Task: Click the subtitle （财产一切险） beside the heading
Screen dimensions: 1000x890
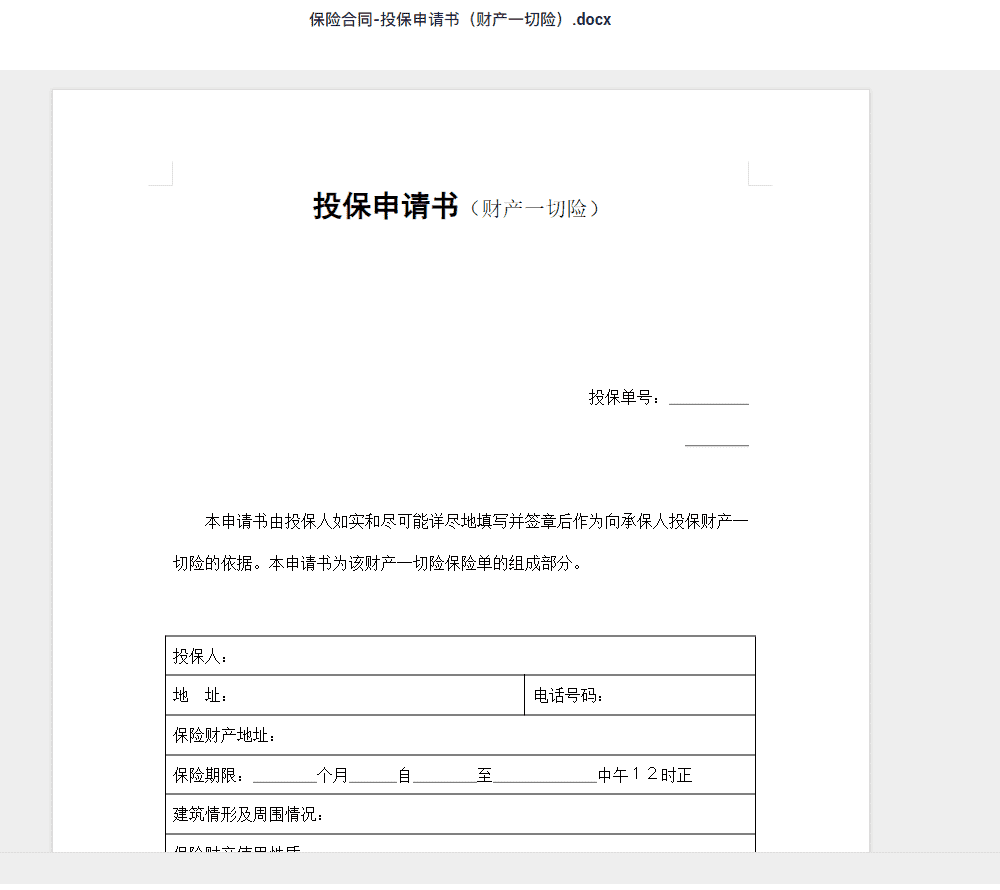Action: tap(534, 208)
